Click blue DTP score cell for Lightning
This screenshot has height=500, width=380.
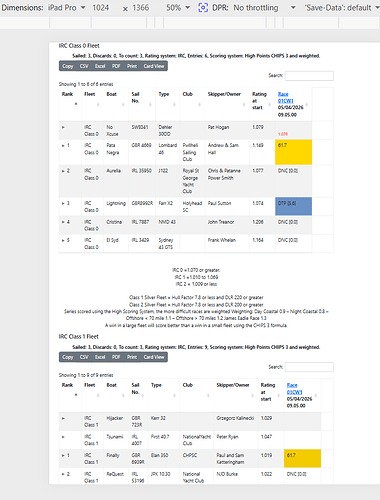[293, 206]
